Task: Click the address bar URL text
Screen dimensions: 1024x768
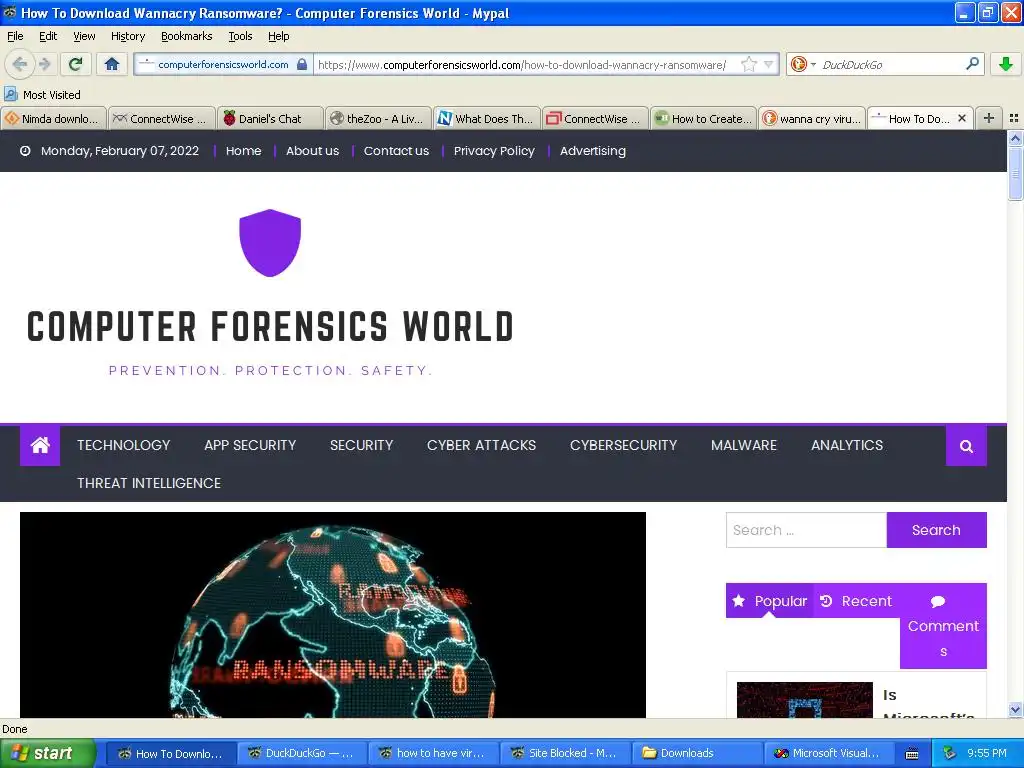Action: click(x=522, y=65)
